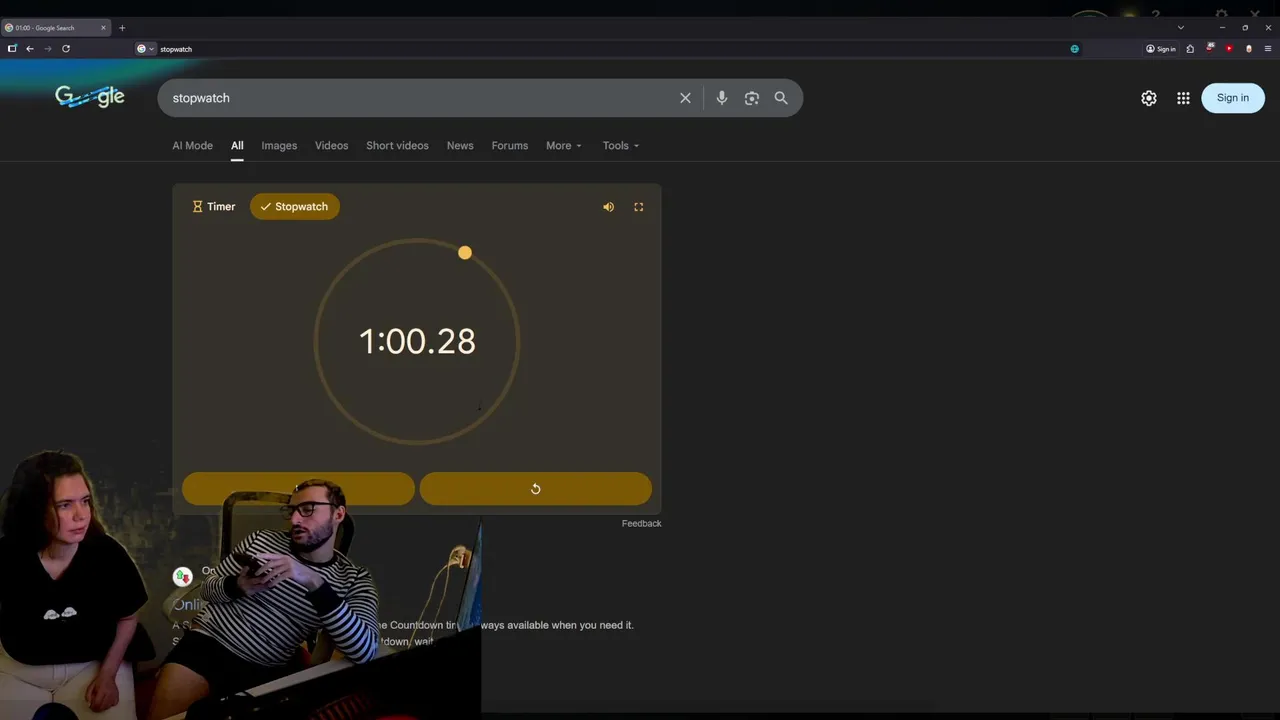Expand the stopwatch widget to fullscreen
Viewport: 1280px width, 720px height.
[639, 207]
